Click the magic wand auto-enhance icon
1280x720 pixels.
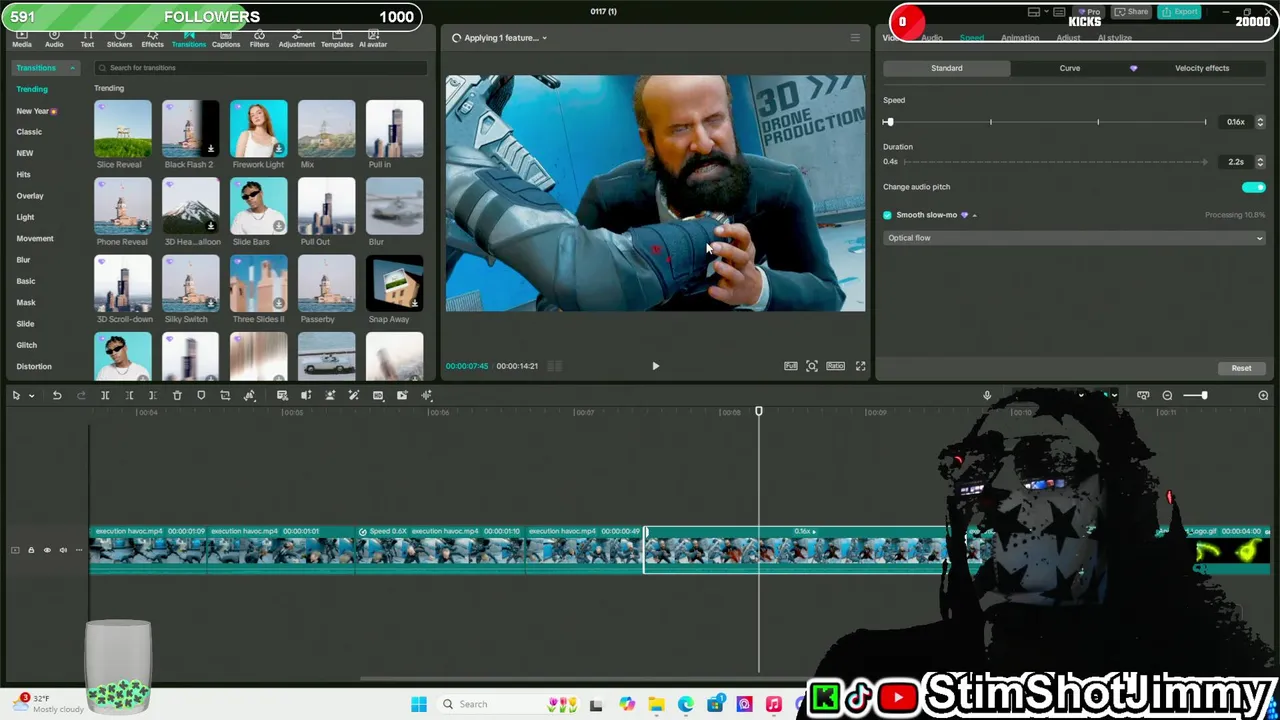click(x=354, y=396)
